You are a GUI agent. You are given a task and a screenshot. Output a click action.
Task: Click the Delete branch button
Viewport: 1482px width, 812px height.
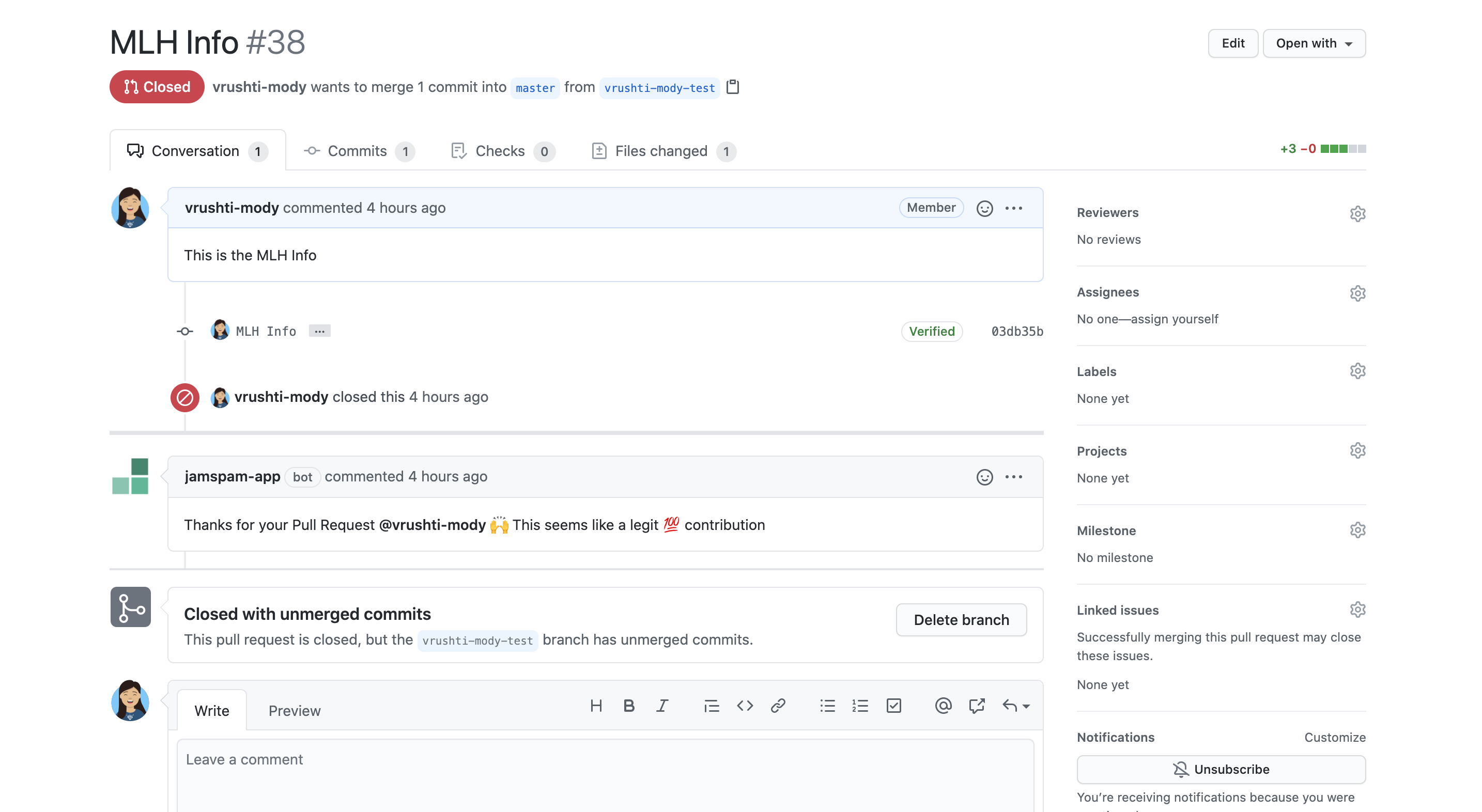tap(961, 620)
